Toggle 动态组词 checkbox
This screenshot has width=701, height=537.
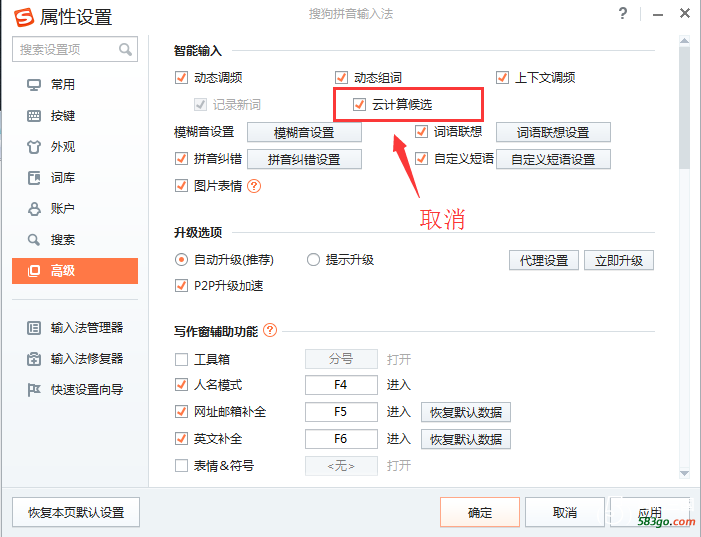(341, 77)
